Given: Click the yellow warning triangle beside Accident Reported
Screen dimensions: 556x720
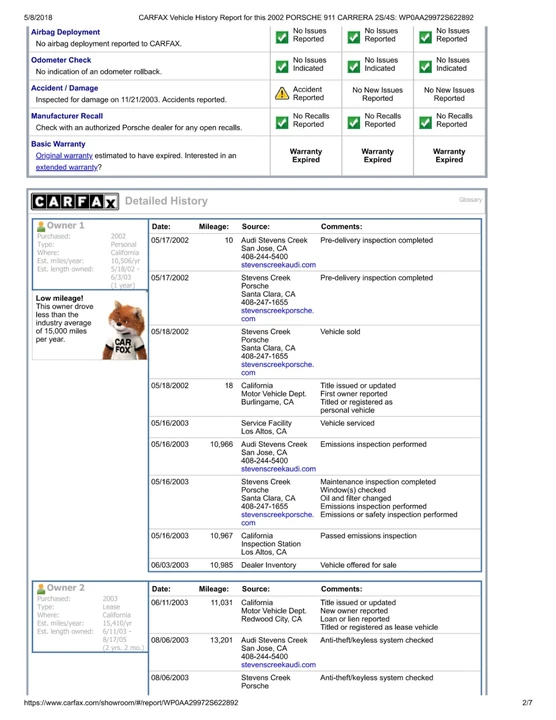Looking at the screenshot, I should (282, 93).
